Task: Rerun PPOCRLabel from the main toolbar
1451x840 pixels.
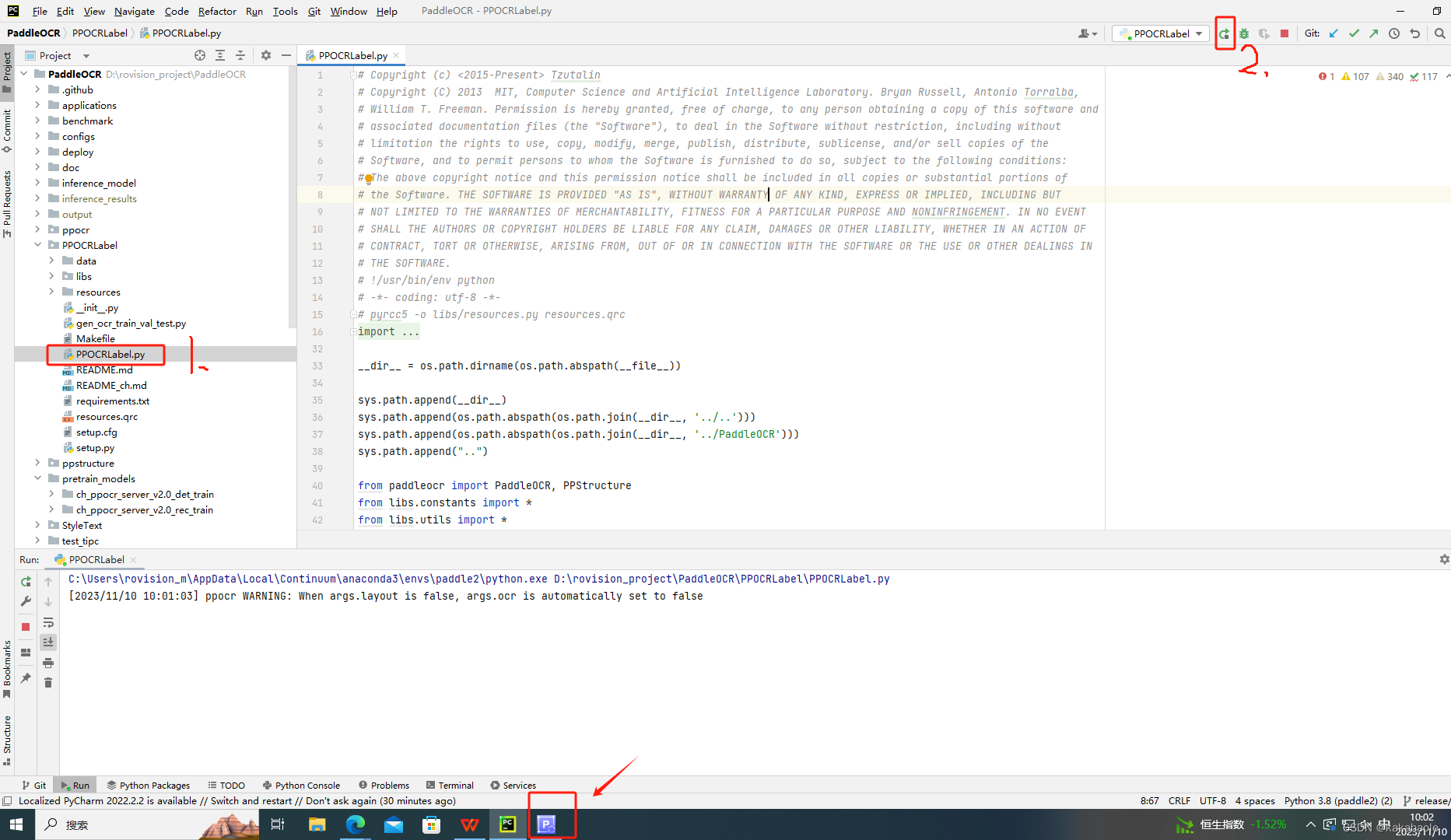Action: pyautogui.click(x=1225, y=33)
